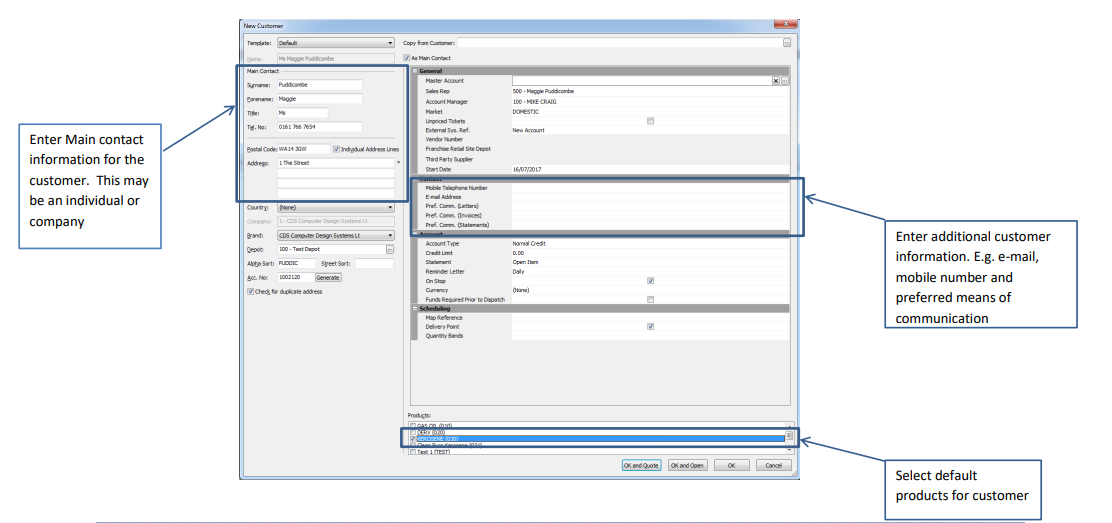Clear the Master Account field with X icon

pos(776,81)
